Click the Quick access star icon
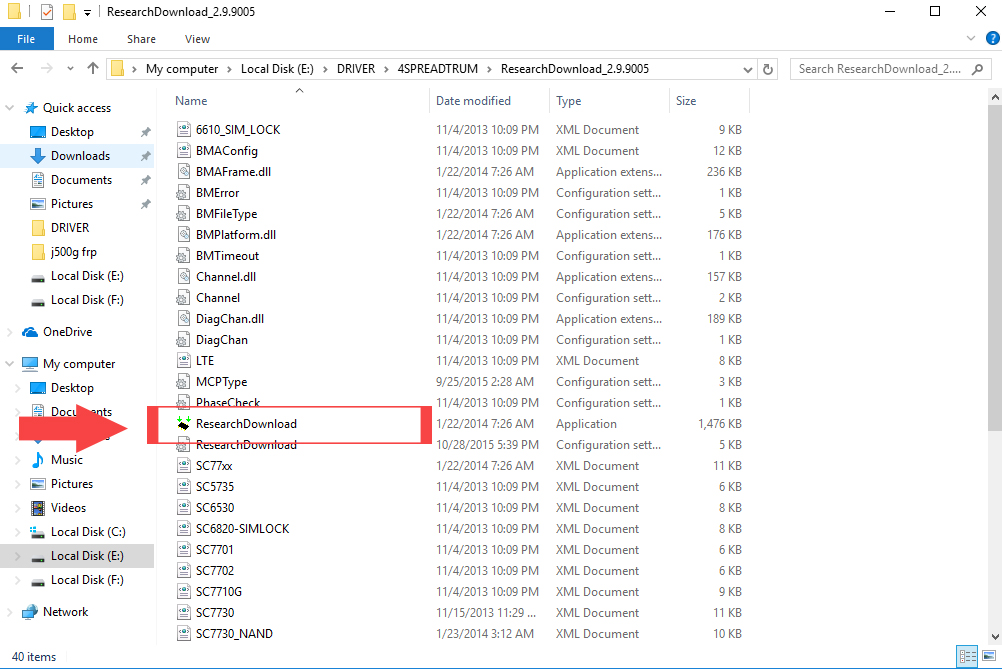The image size is (1002, 669). tap(31, 108)
